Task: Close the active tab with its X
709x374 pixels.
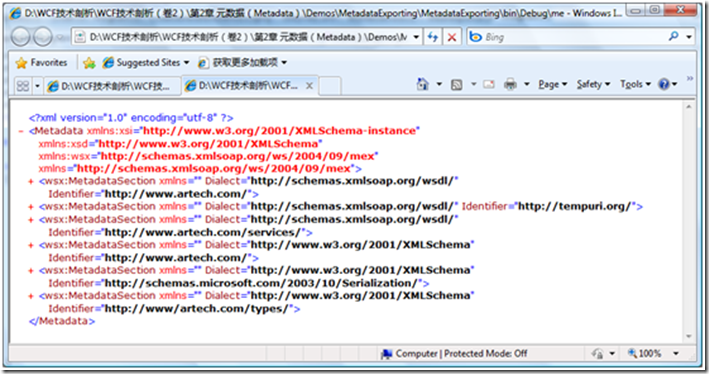Action: [x=309, y=85]
